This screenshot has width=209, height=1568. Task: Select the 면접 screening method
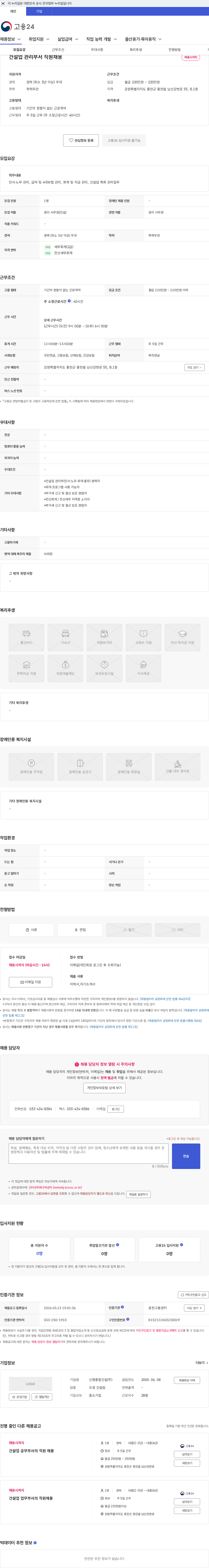point(80,930)
